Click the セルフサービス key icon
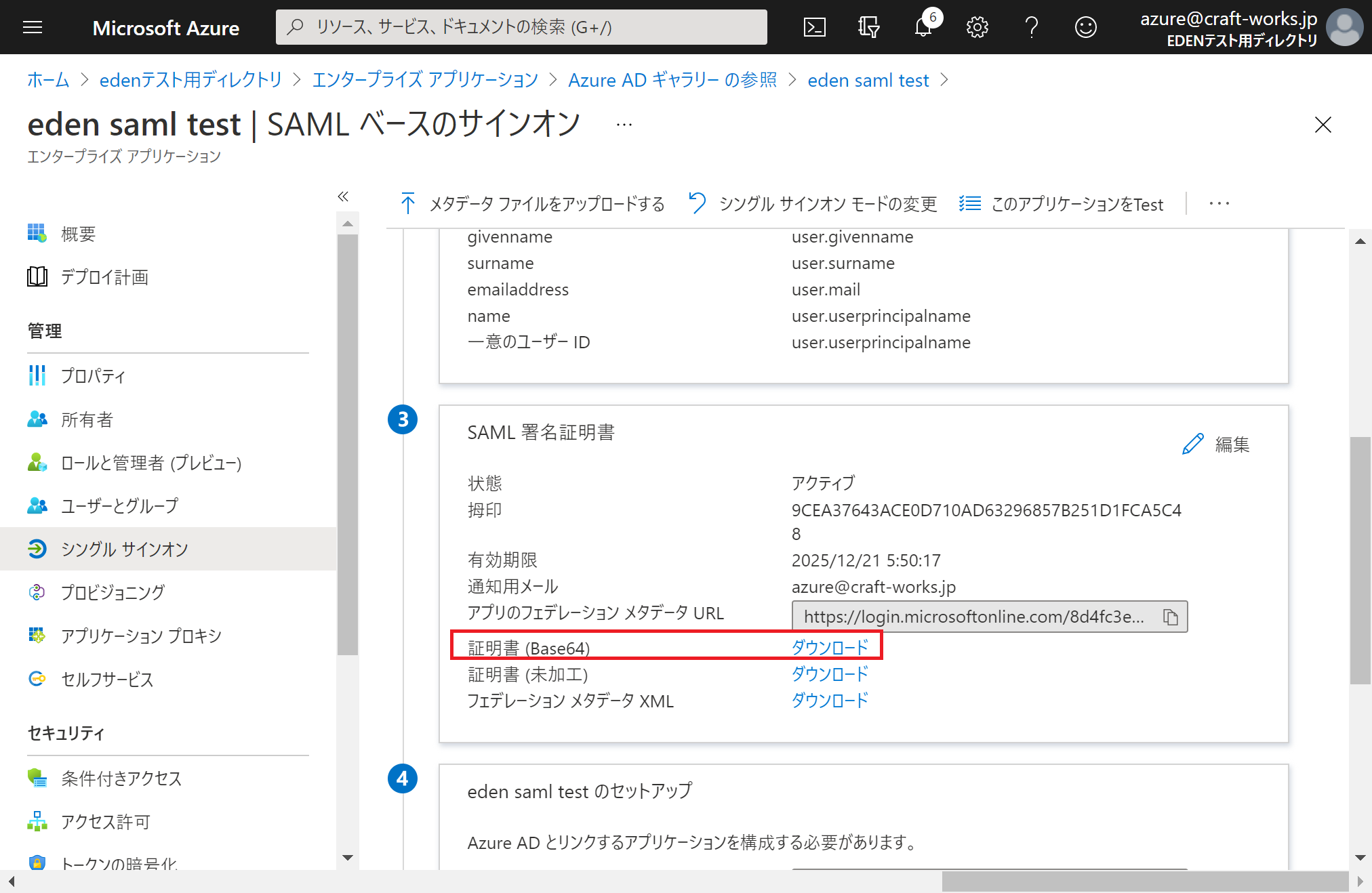1372x893 pixels. tap(37, 678)
